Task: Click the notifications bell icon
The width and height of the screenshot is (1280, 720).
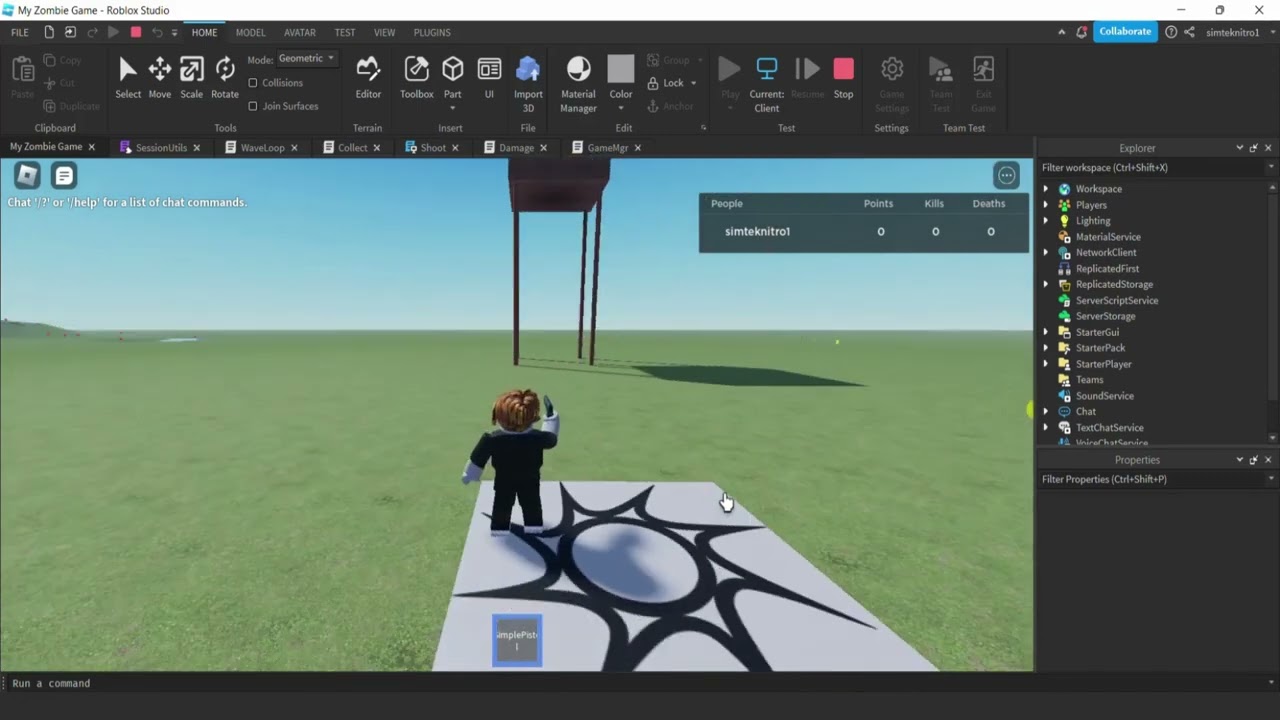Action: point(1081,32)
